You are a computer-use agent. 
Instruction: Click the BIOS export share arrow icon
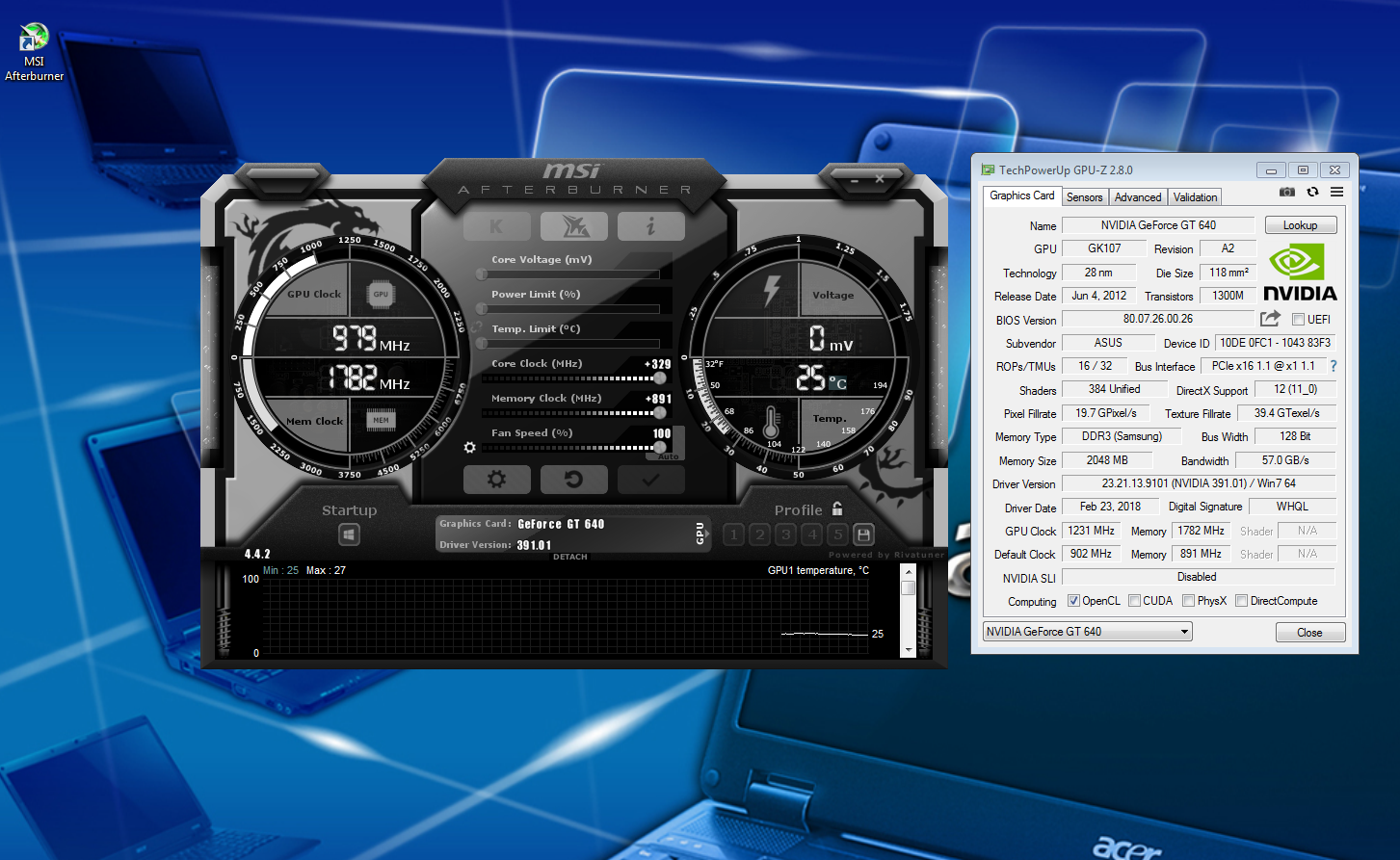pos(1270,319)
